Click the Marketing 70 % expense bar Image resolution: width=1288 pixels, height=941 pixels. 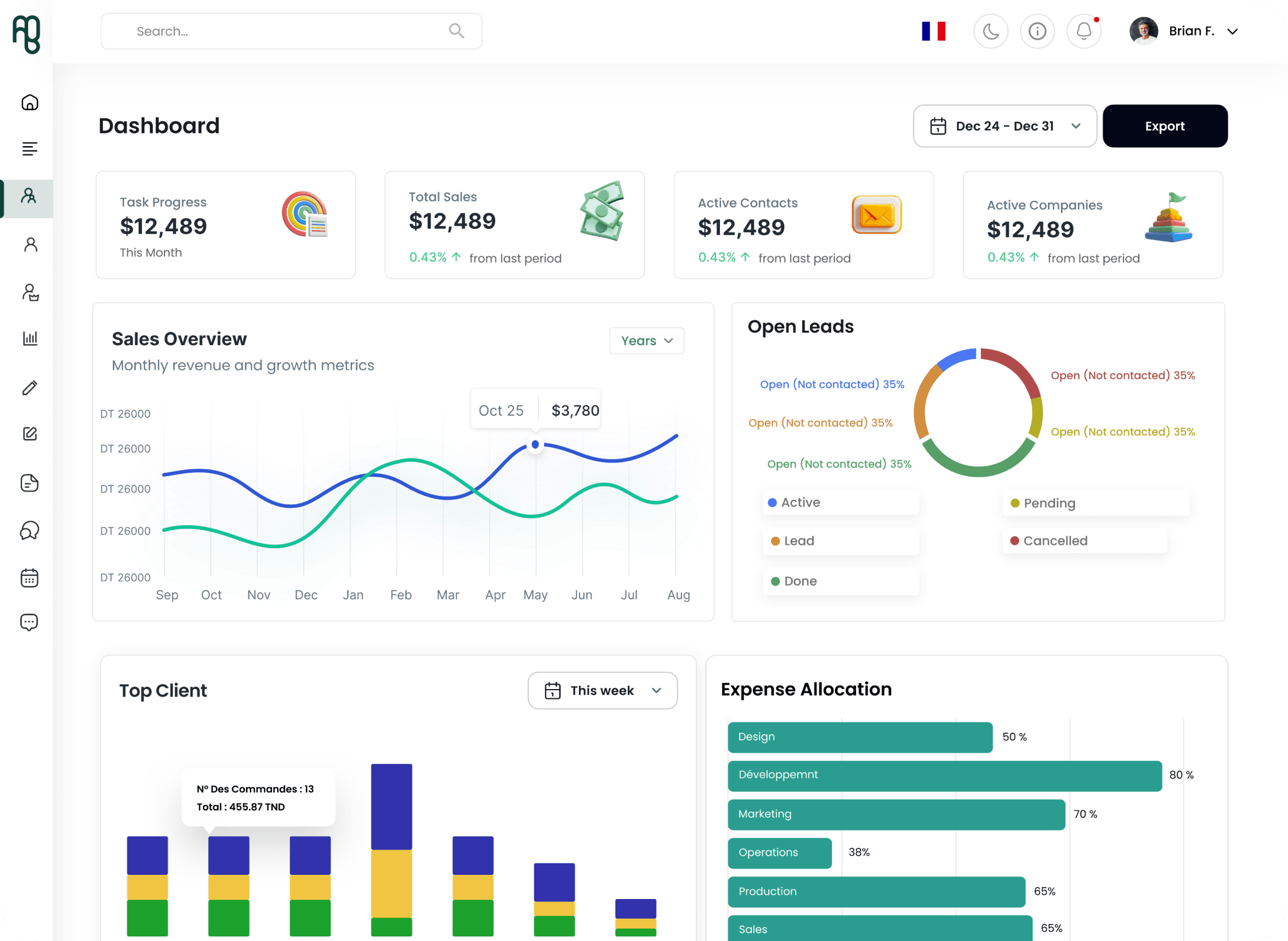(896, 814)
